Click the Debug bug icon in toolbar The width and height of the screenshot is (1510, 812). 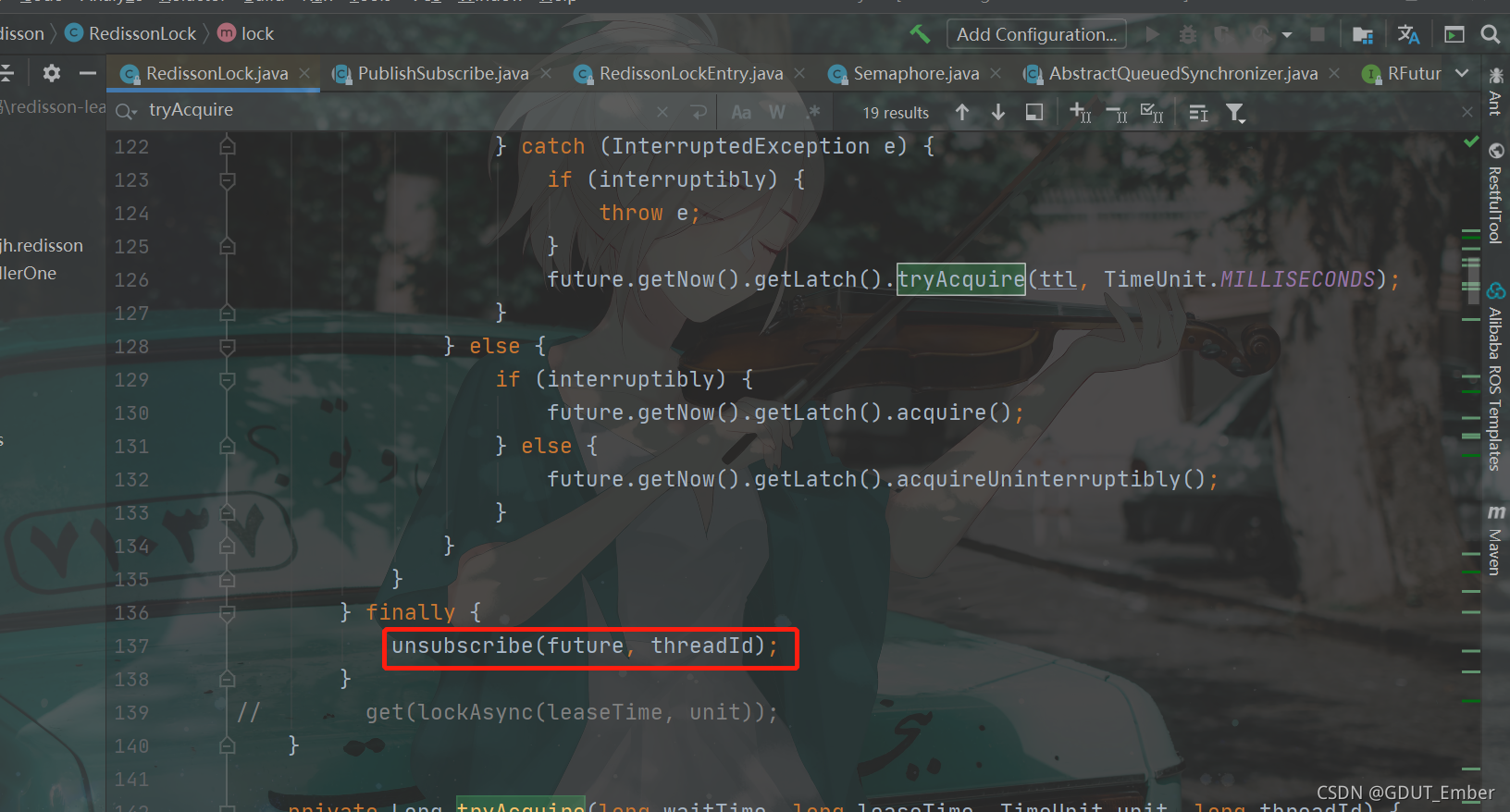(1188, 34)
